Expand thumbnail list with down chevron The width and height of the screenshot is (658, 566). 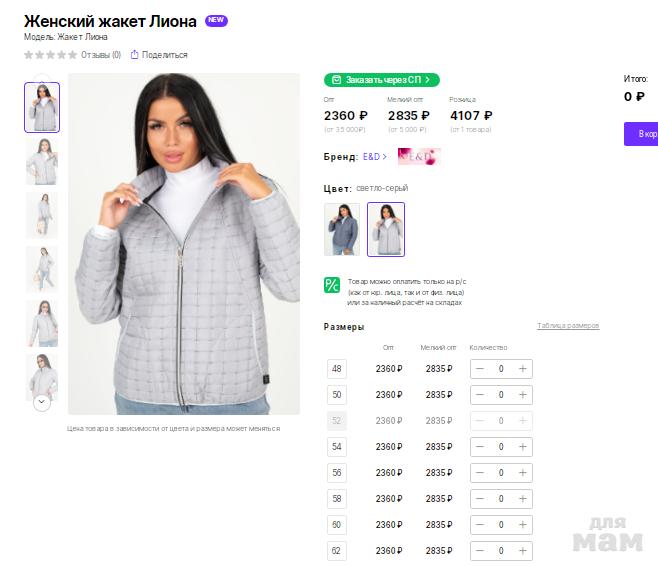(42, 402)
